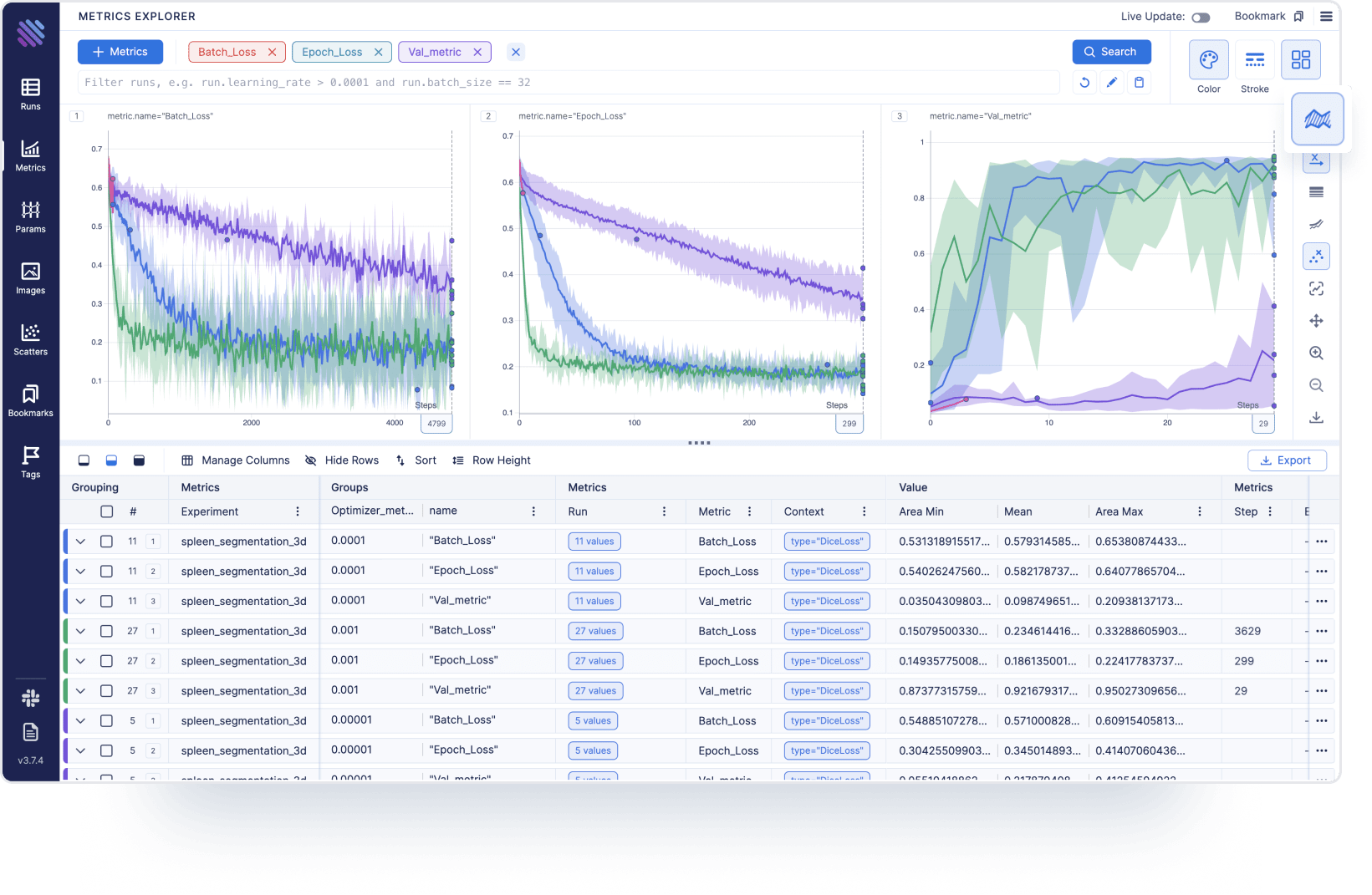1372x895 pixels.
Task: Open the Experiment column options menu
Action: pyautogui.click(x=298, y=511)
